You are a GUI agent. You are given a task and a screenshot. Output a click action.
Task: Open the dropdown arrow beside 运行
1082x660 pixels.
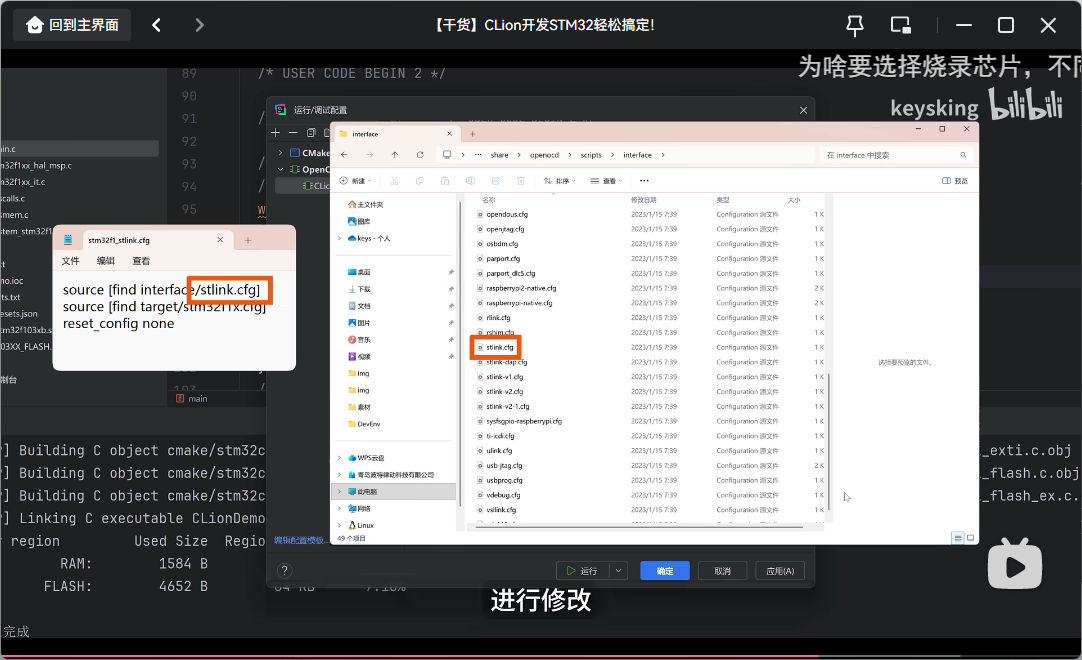618,571
